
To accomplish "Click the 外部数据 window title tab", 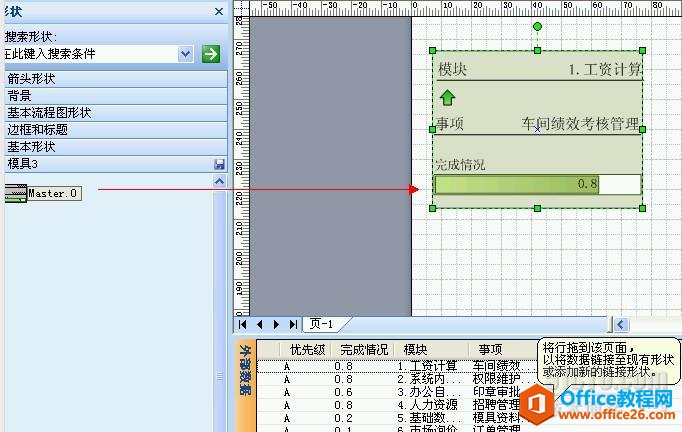I will (x=245, y=370).
